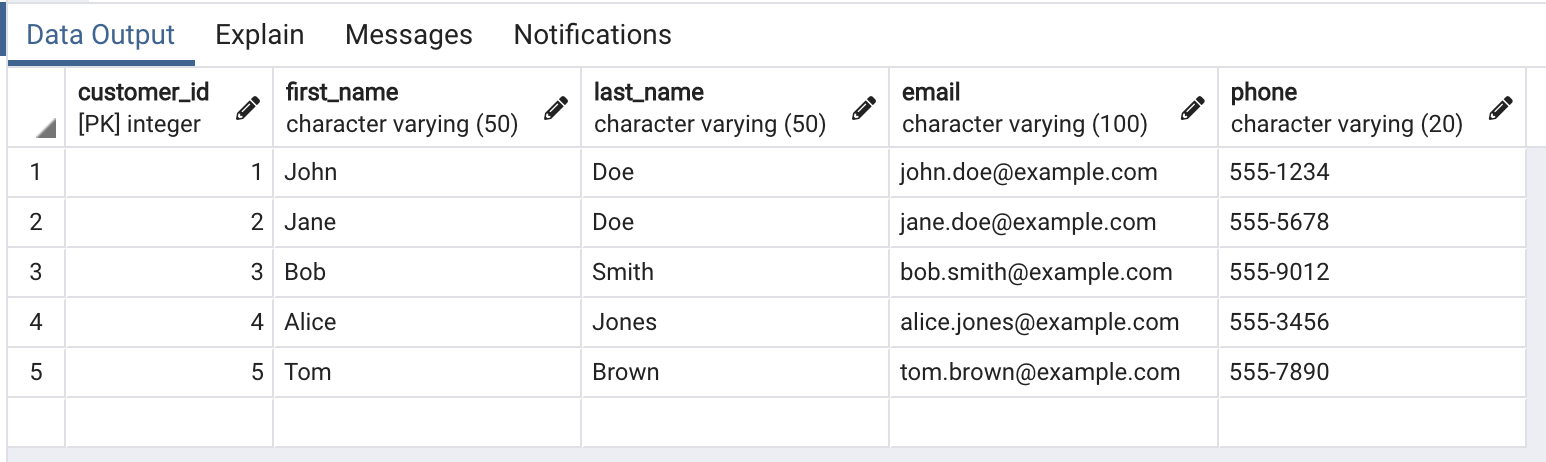Click the last name cell Brown
The height and width of the screenshot is (462, 1546).
click(x=626, y=372)
